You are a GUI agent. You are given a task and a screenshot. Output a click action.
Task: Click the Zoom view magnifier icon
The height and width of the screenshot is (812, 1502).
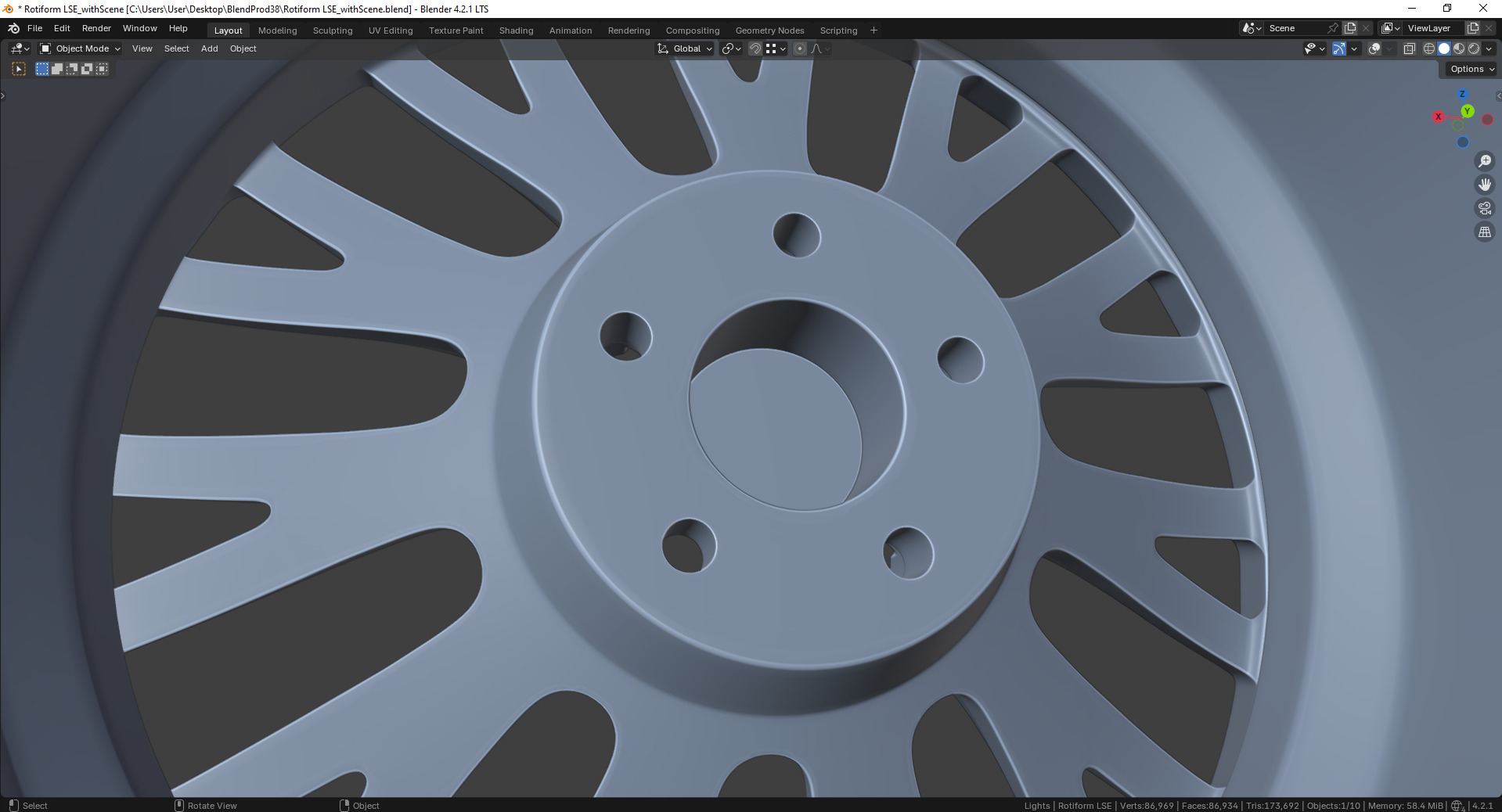pyautogui.click(x=1485, y=161)
